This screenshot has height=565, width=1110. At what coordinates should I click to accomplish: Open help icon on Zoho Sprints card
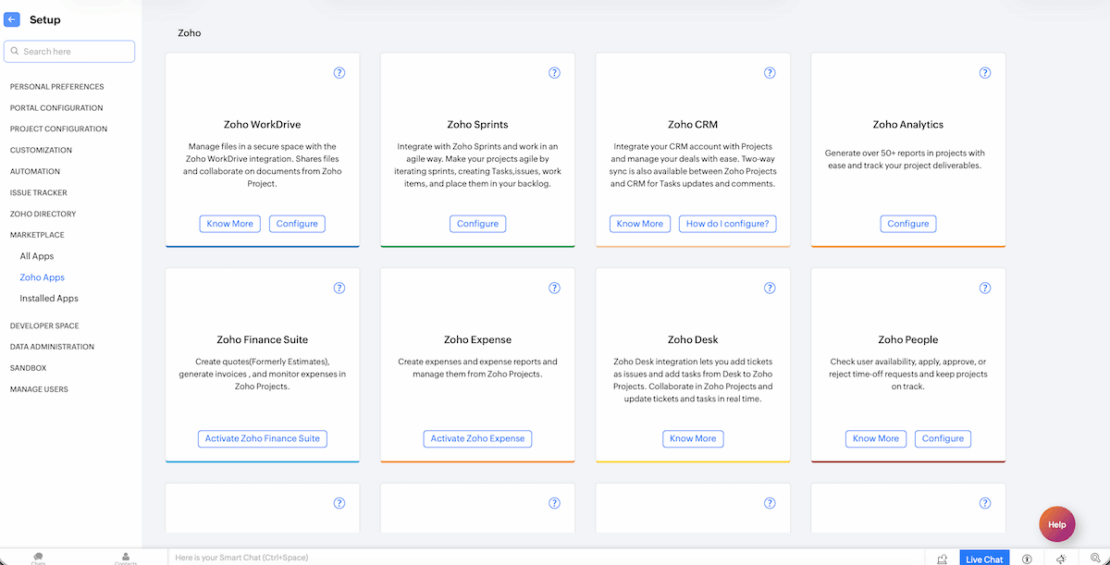pyautogui.click(x=554, y=73)
